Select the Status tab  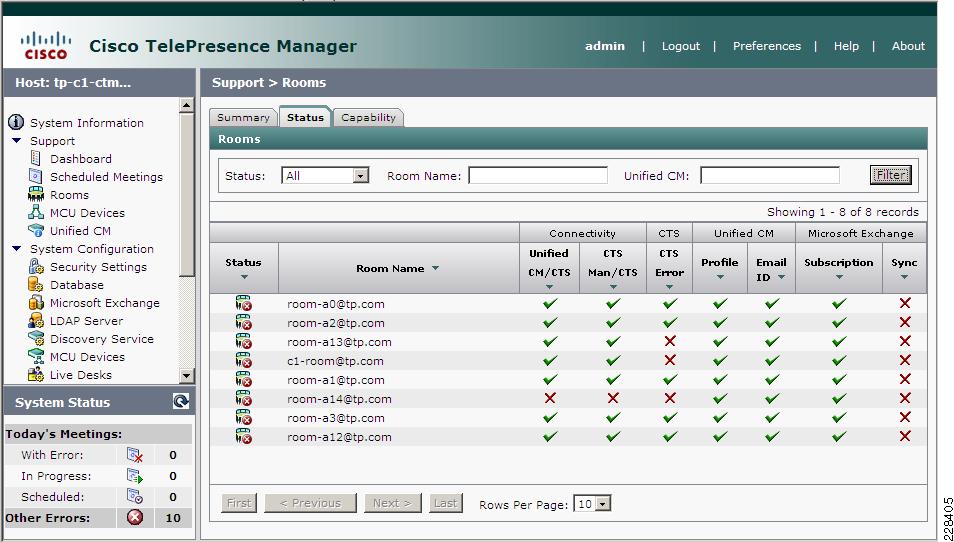(x=305, y=117)
